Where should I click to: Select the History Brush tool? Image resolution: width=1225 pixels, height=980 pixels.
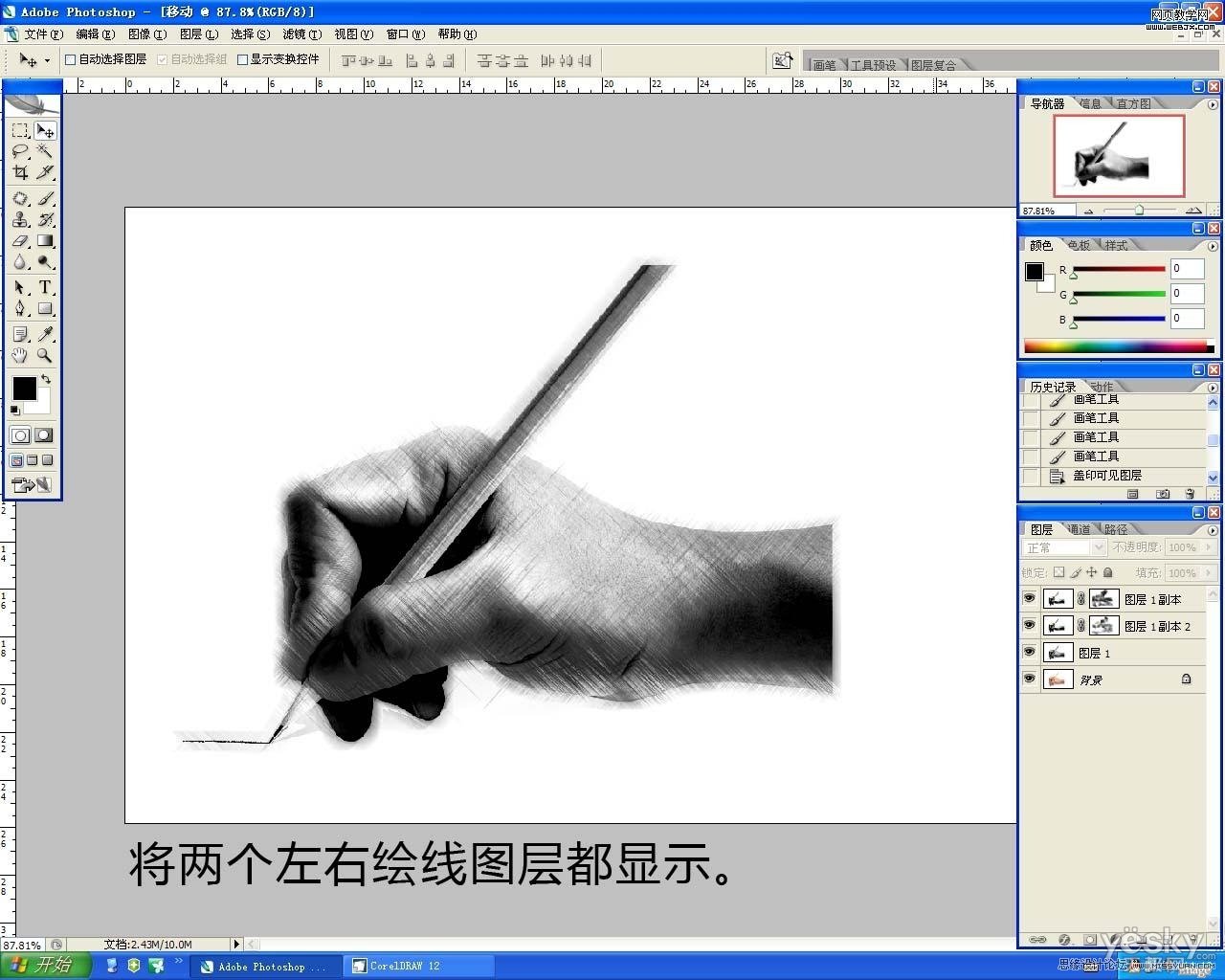click(45, 219)
